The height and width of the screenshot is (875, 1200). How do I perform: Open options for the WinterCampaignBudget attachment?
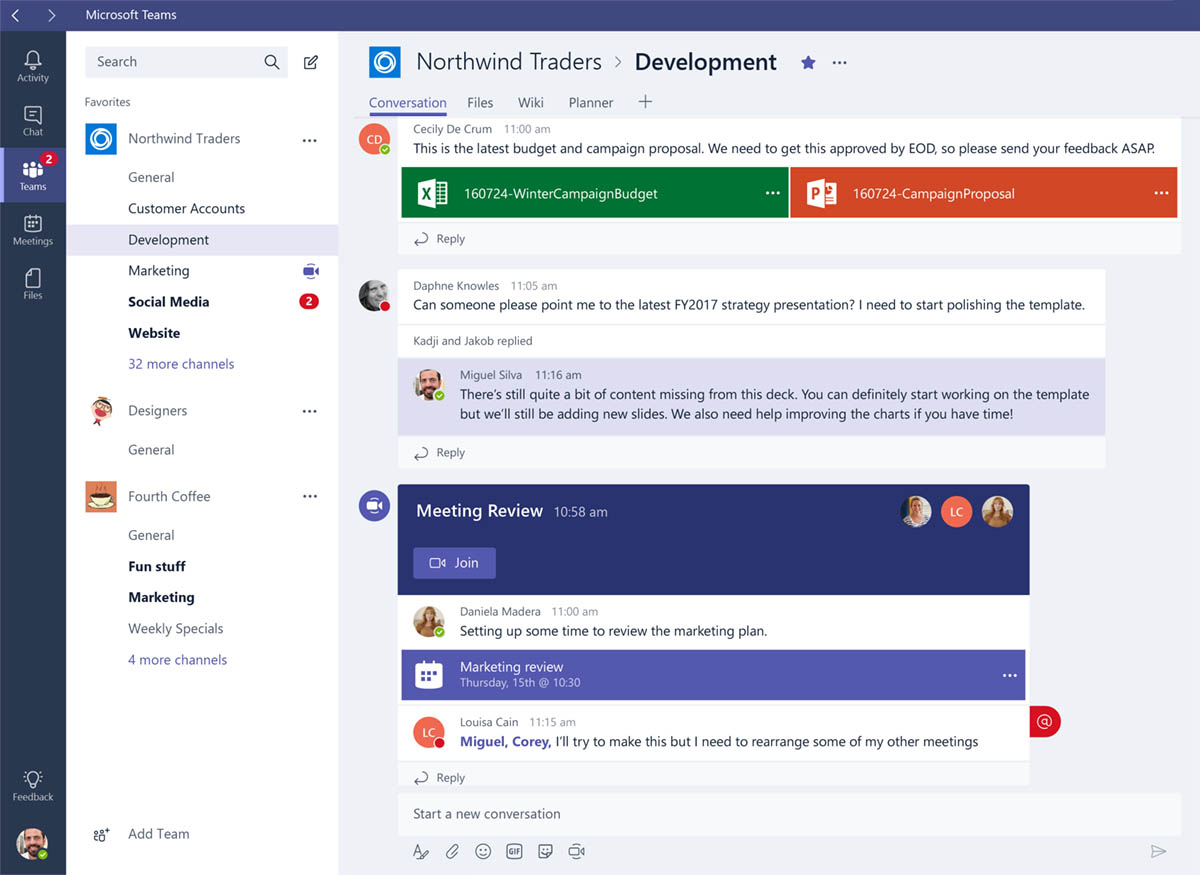[x=772, y=193]
